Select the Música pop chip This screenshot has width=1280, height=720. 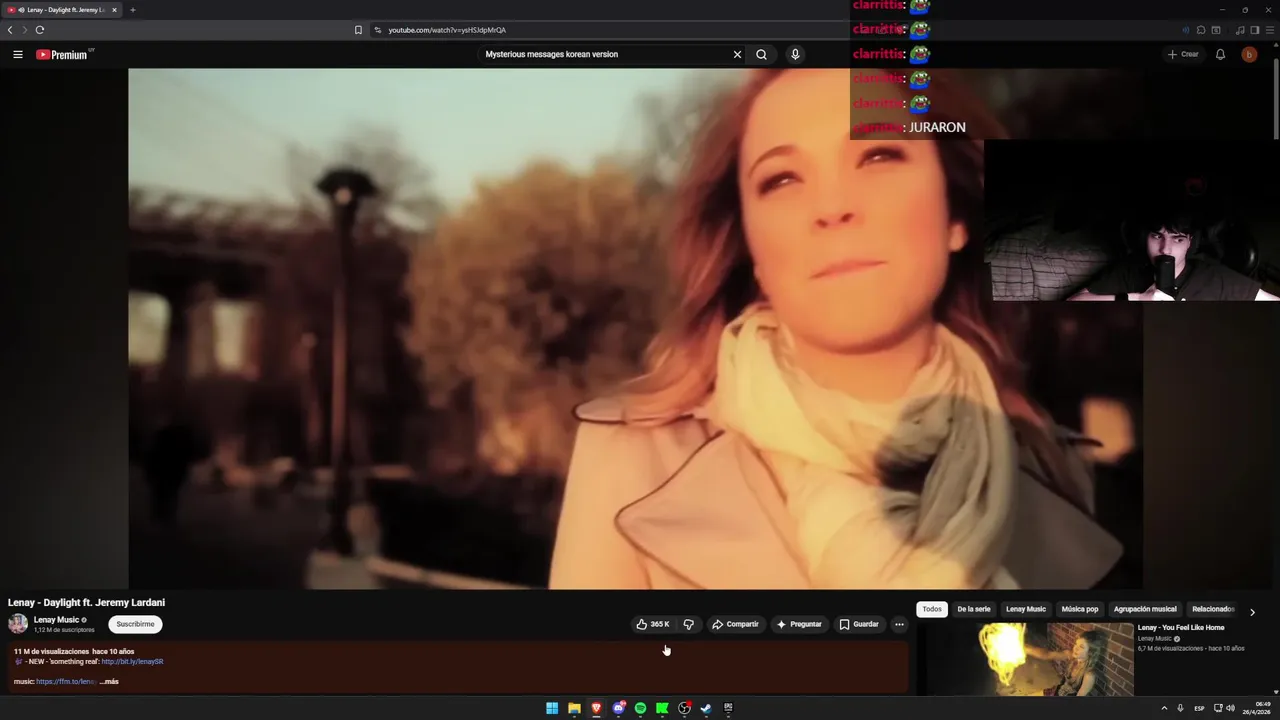pyautogui.click(x=1080, y=609)
